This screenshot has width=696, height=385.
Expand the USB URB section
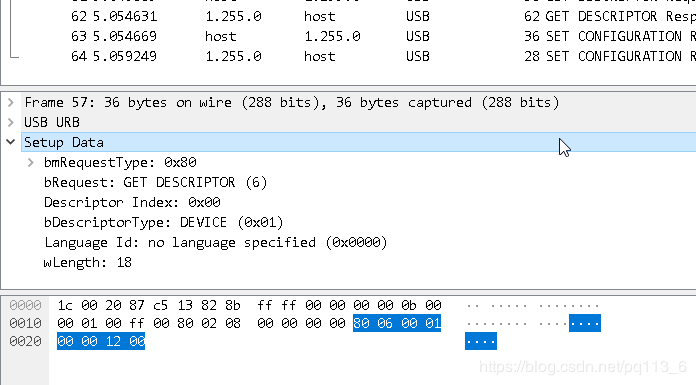[x=11, y=122]
